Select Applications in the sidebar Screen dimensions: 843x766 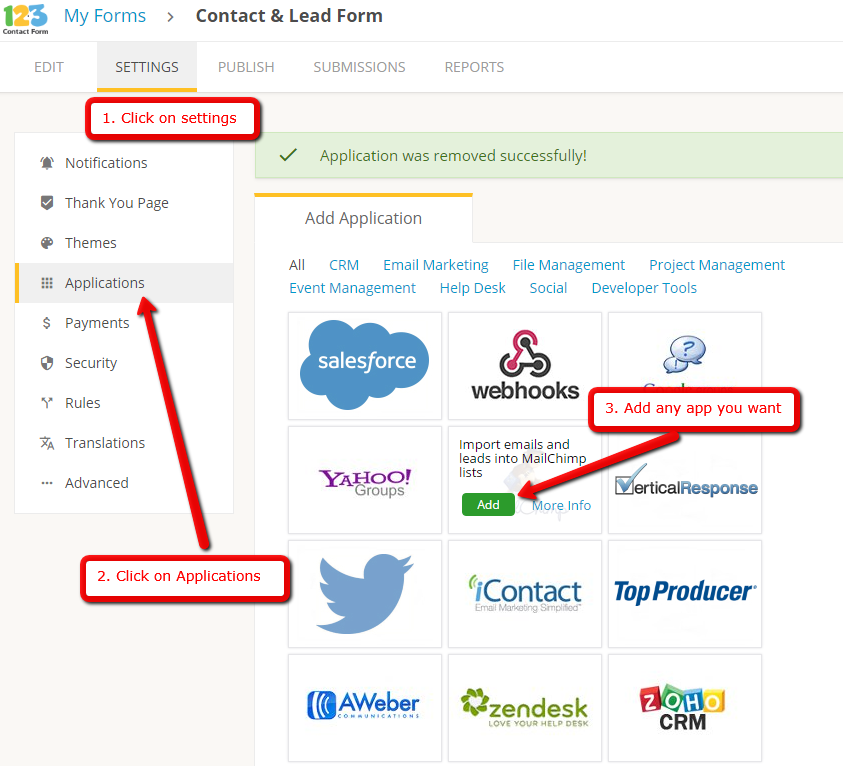click(x=124, y=283)
